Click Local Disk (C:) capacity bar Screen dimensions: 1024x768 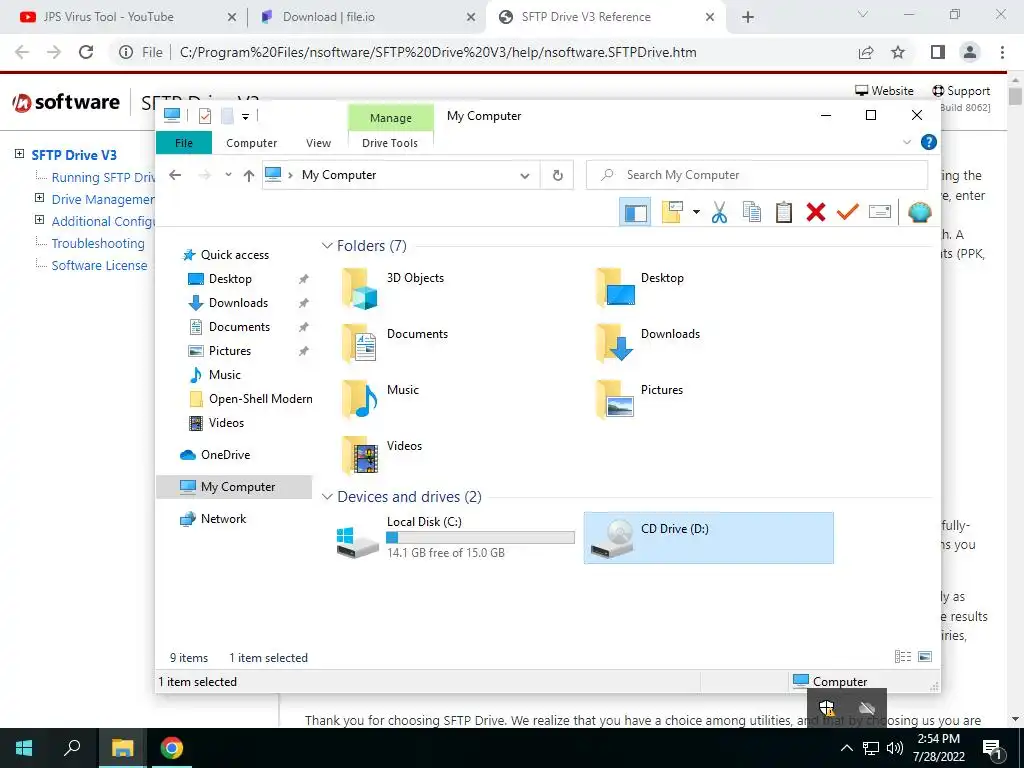(480, 537)
